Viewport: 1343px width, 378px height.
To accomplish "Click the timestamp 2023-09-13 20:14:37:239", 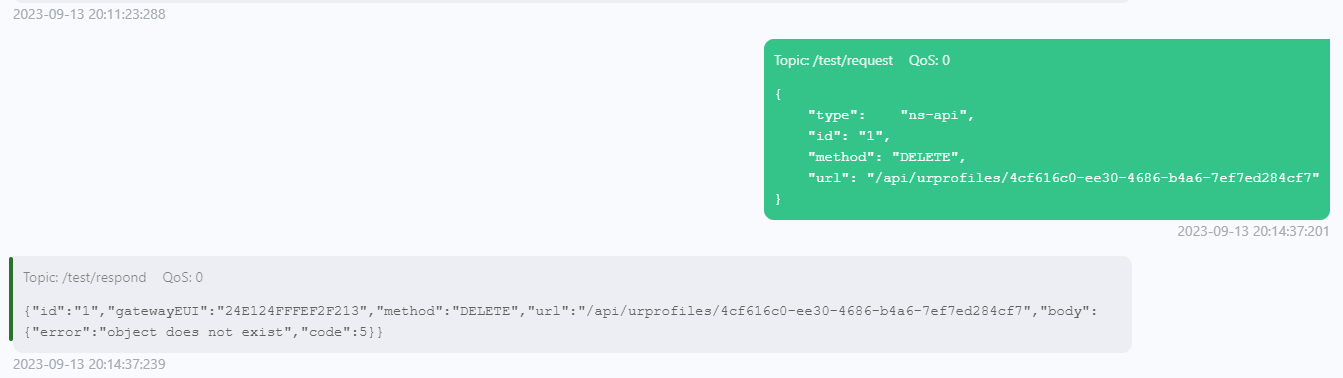I will pos(89,364).
